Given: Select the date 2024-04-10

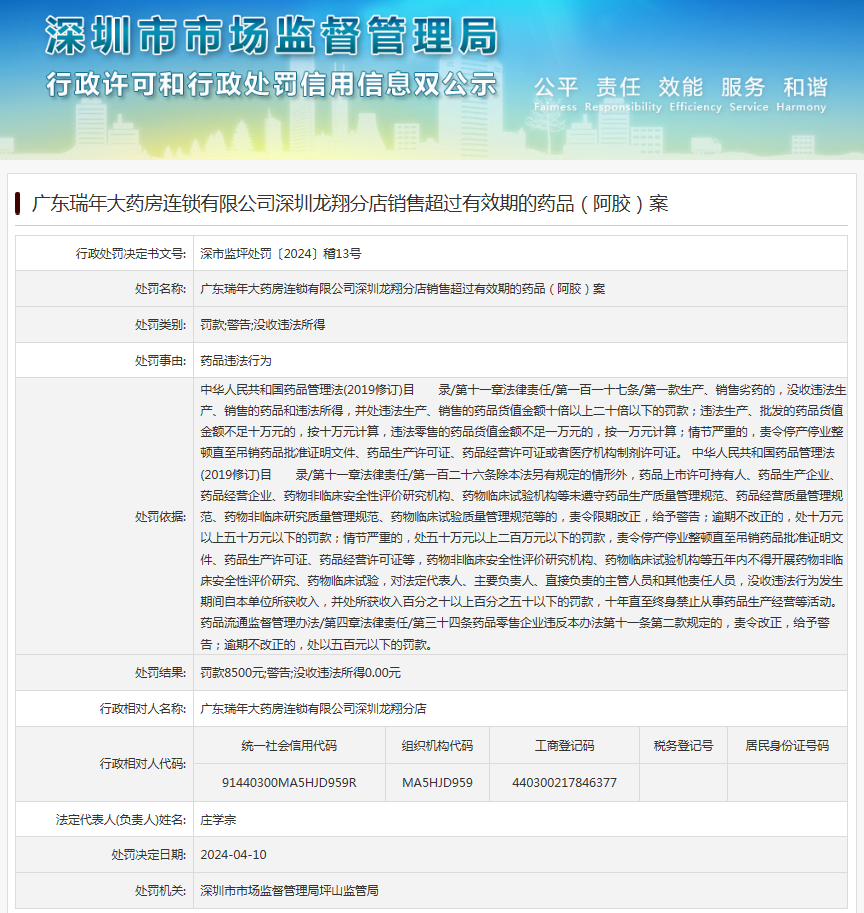Looking at the screenshot, I should [233, 855].
